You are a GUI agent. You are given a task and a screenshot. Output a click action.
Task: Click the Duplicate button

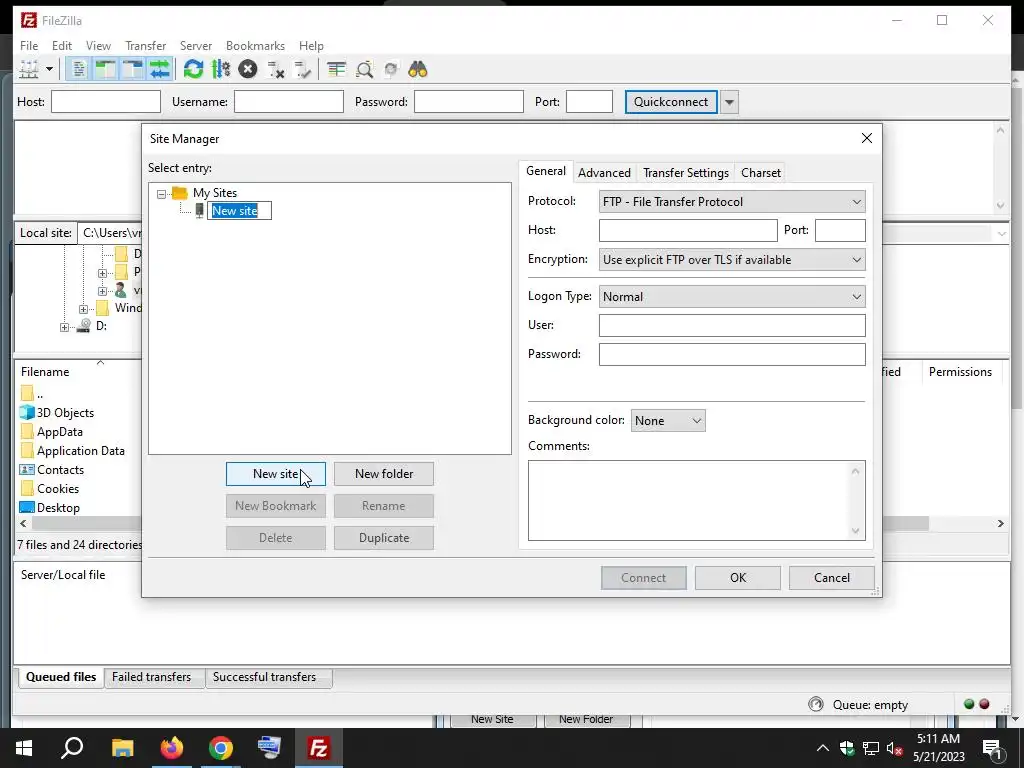pos(384,538)
